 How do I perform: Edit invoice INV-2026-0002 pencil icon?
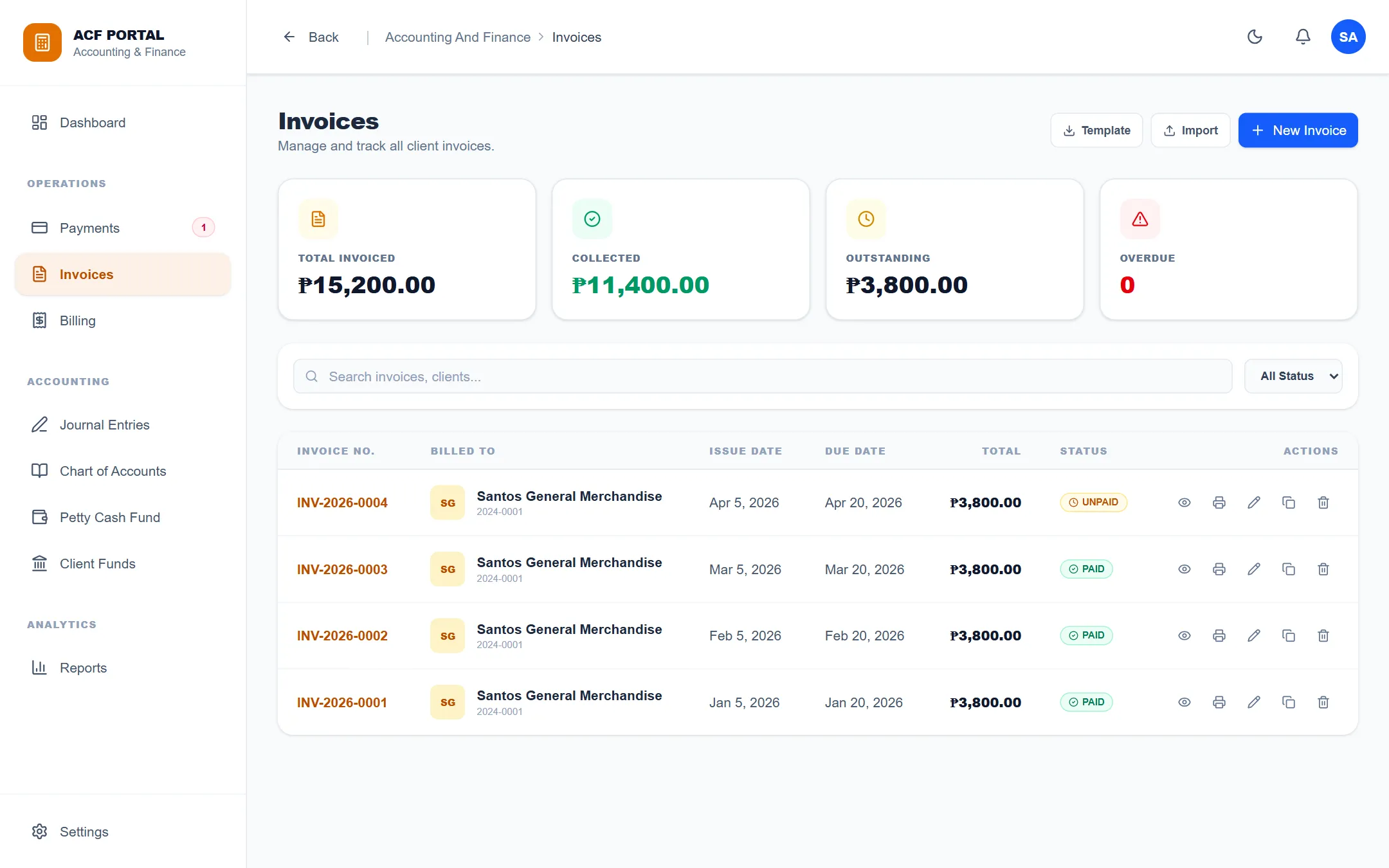point(1254,636)
